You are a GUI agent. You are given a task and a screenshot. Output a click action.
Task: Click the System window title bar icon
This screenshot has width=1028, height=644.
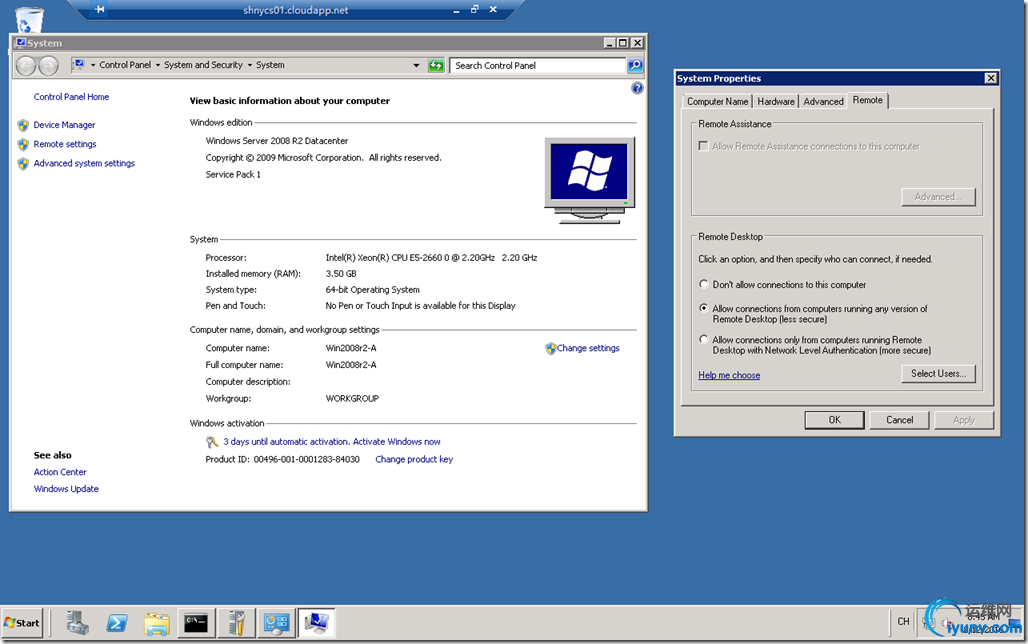(x=20, y=43)
